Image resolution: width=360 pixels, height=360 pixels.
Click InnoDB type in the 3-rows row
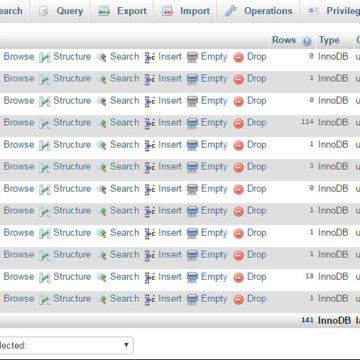click(333, 167)
